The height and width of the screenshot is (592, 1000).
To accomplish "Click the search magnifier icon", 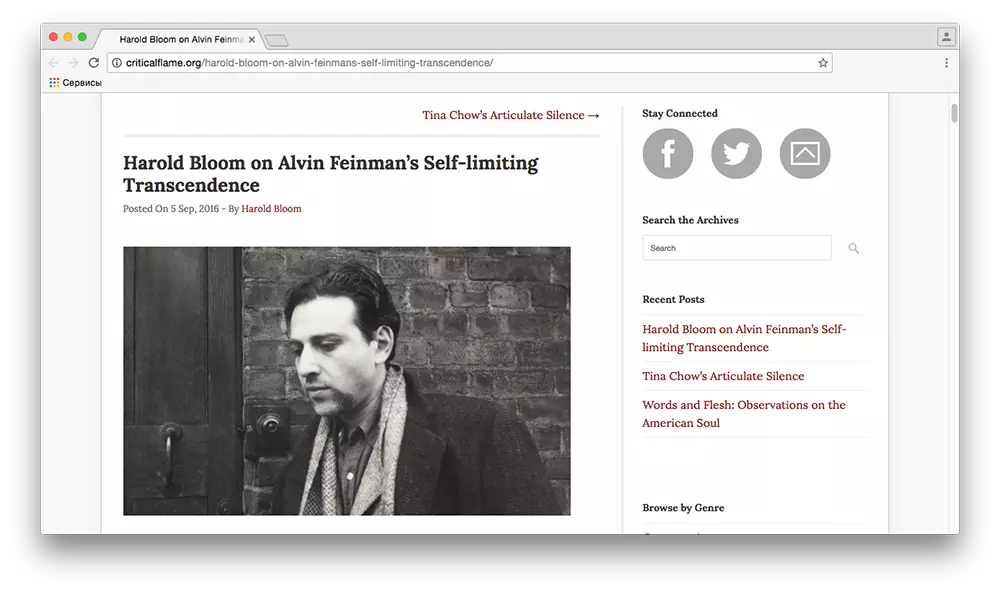I will (853, 248).
